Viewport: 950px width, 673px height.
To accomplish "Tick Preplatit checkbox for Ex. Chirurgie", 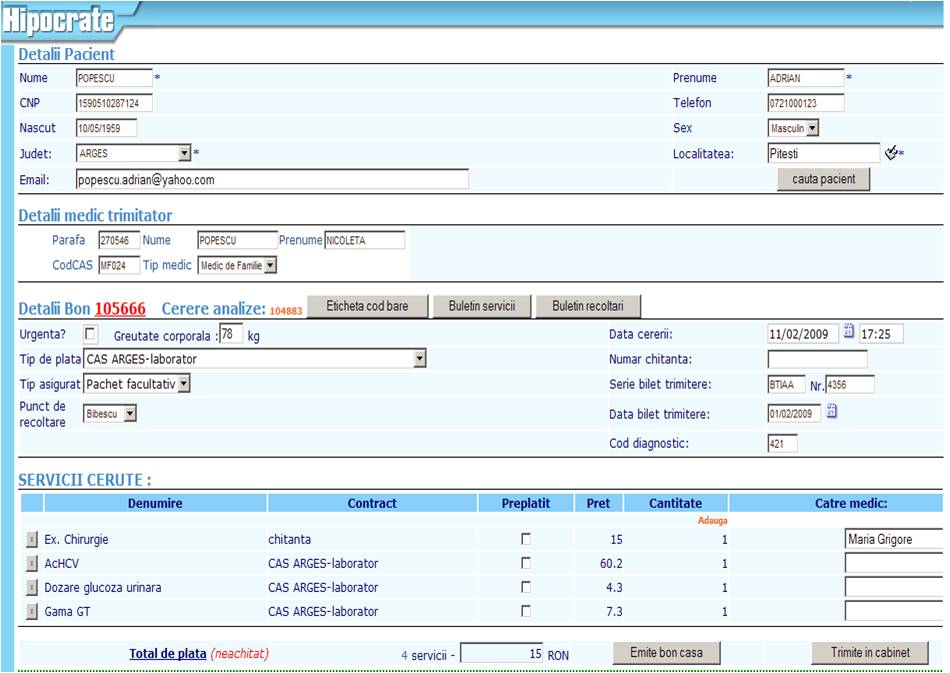I will (526, 539).
